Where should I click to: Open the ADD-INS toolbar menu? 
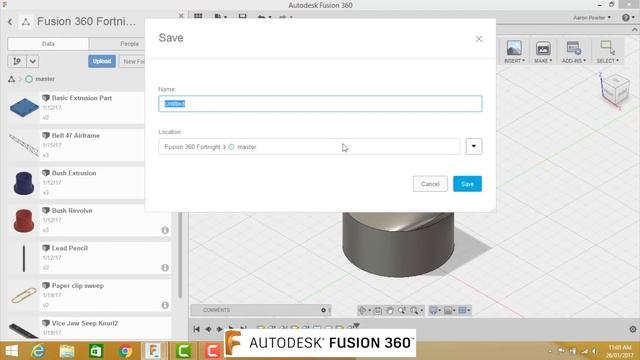573,52
